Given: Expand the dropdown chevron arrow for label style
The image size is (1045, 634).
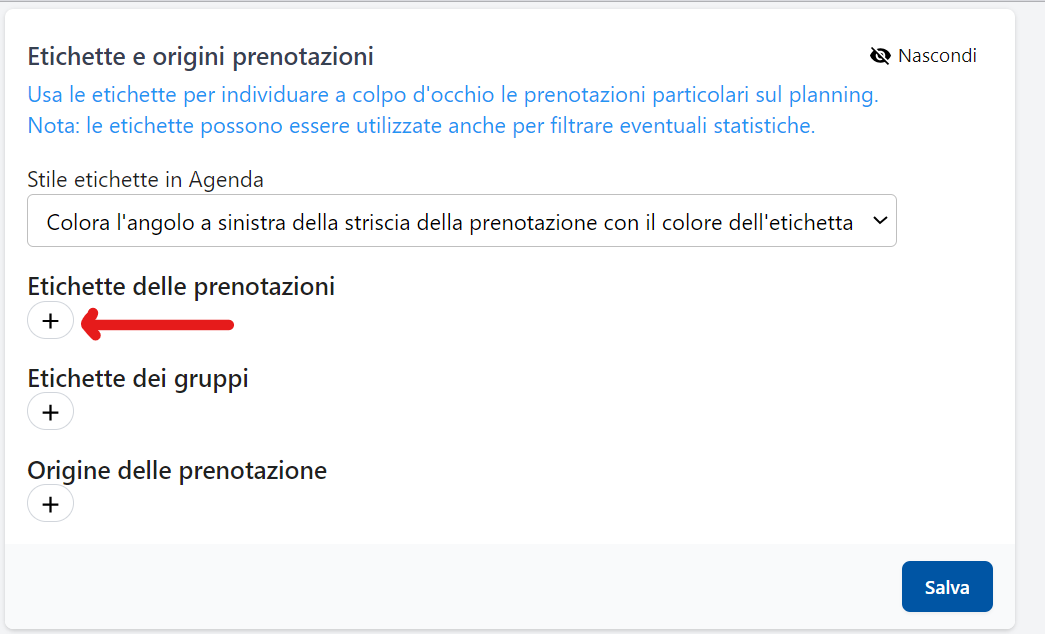Looking at the screenshot, I should tap(880, 221).
